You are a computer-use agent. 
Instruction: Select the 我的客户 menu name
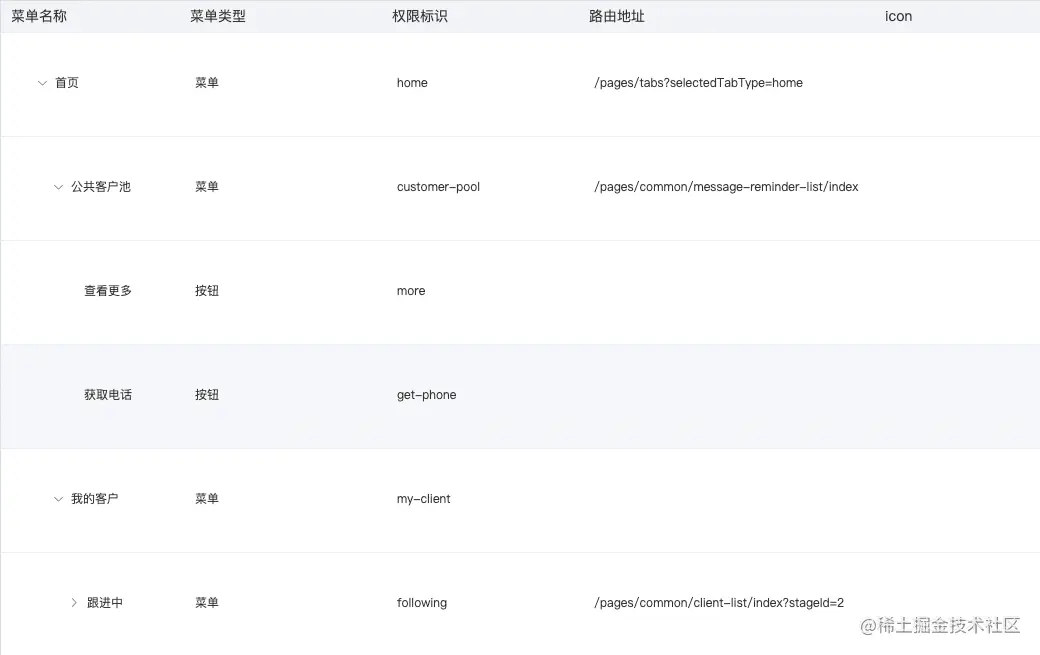[x=95, y=499]
